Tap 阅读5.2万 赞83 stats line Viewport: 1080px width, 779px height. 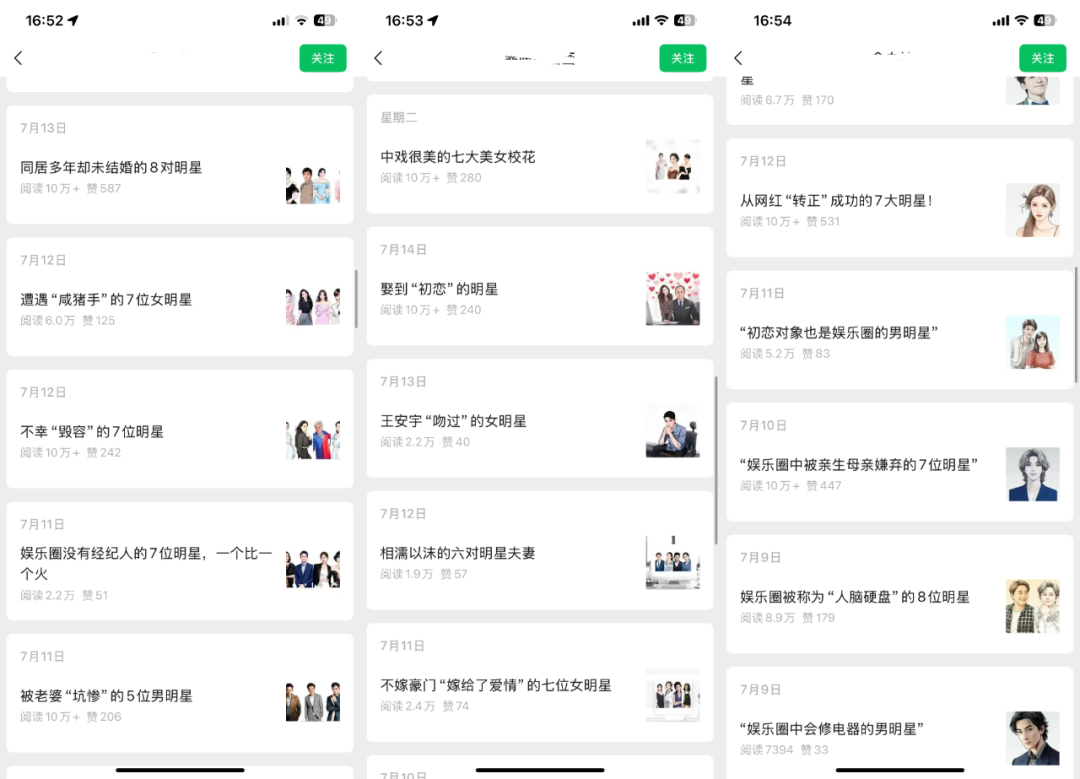tap(785, 353)
